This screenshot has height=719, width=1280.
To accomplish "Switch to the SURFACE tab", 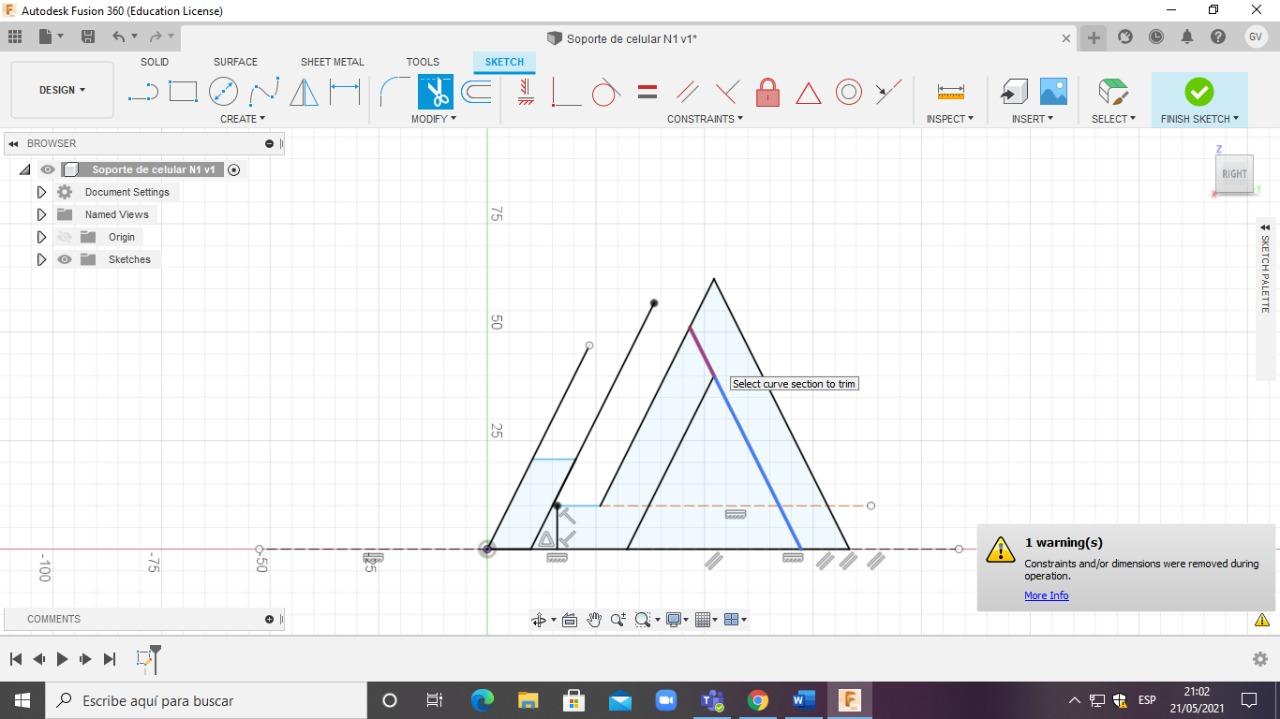I will coord(235,62).
